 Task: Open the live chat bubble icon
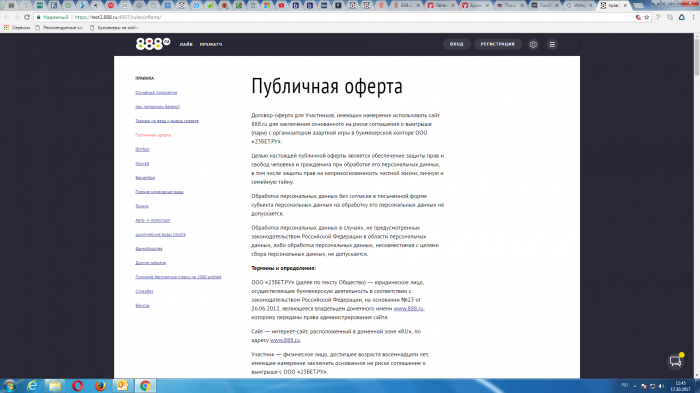tap(676, 361)
